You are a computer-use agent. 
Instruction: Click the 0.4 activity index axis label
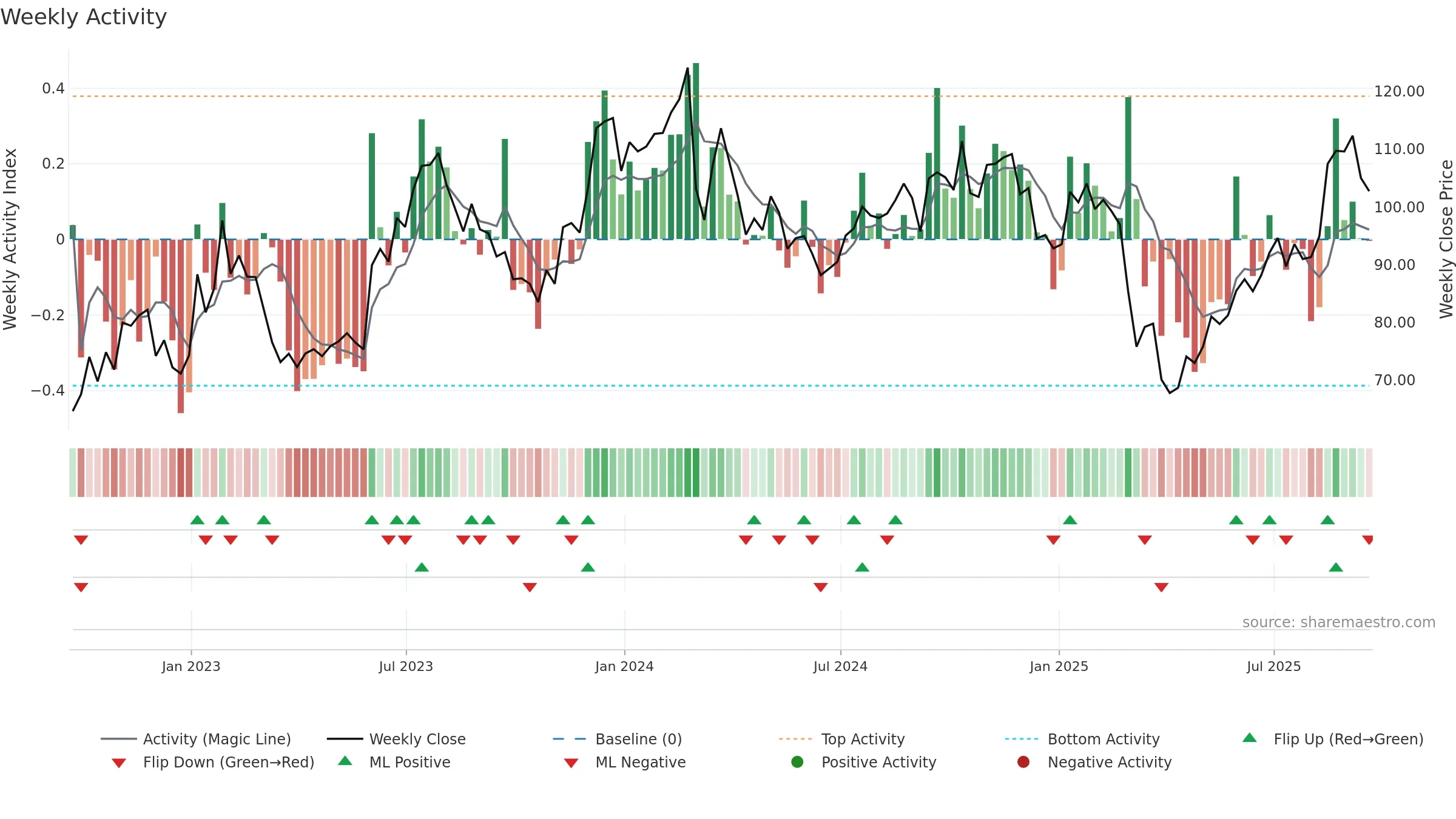click(53, 89)
